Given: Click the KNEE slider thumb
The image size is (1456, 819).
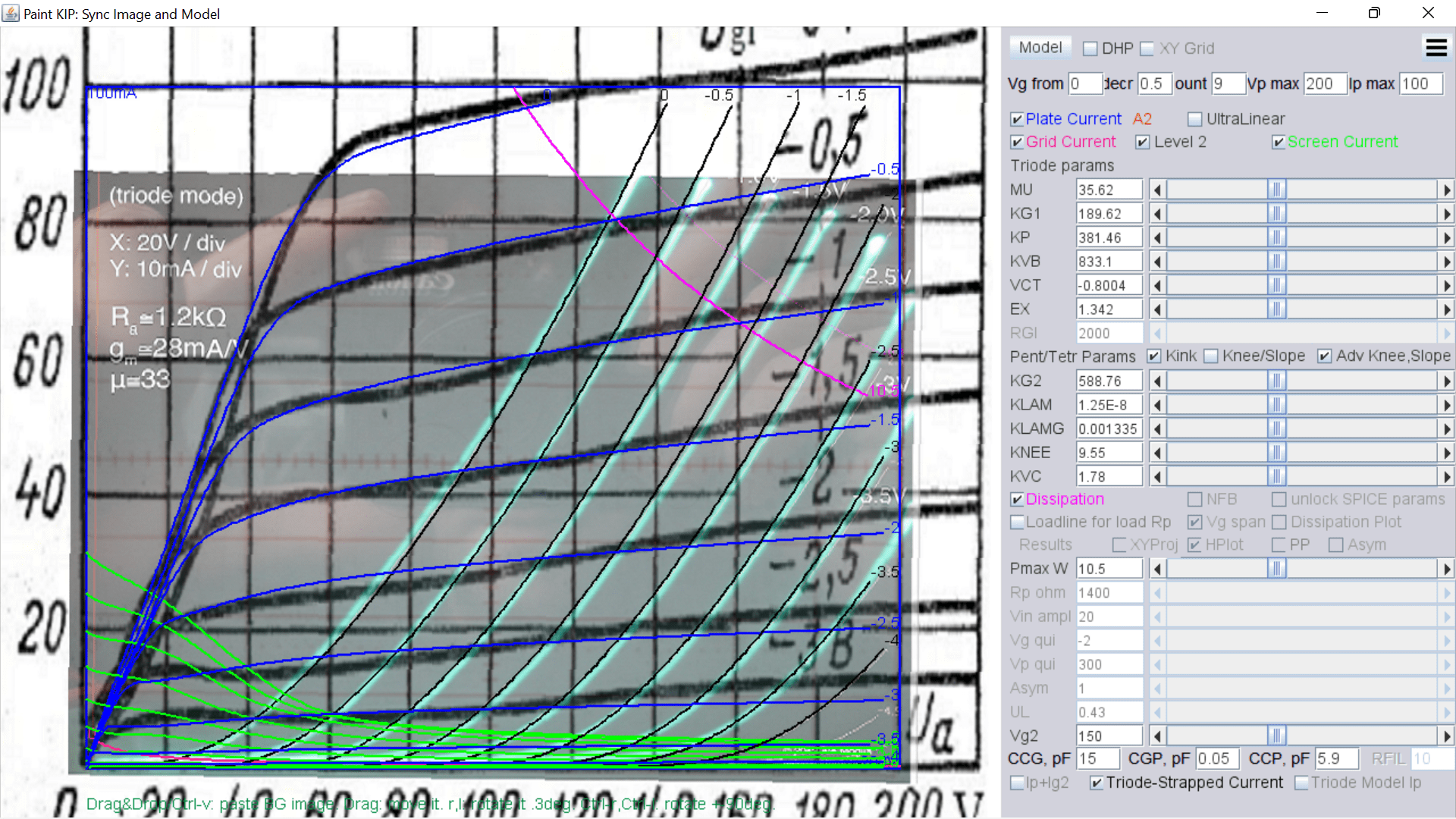Looking at the screenshot, I should coord(1277,453).
